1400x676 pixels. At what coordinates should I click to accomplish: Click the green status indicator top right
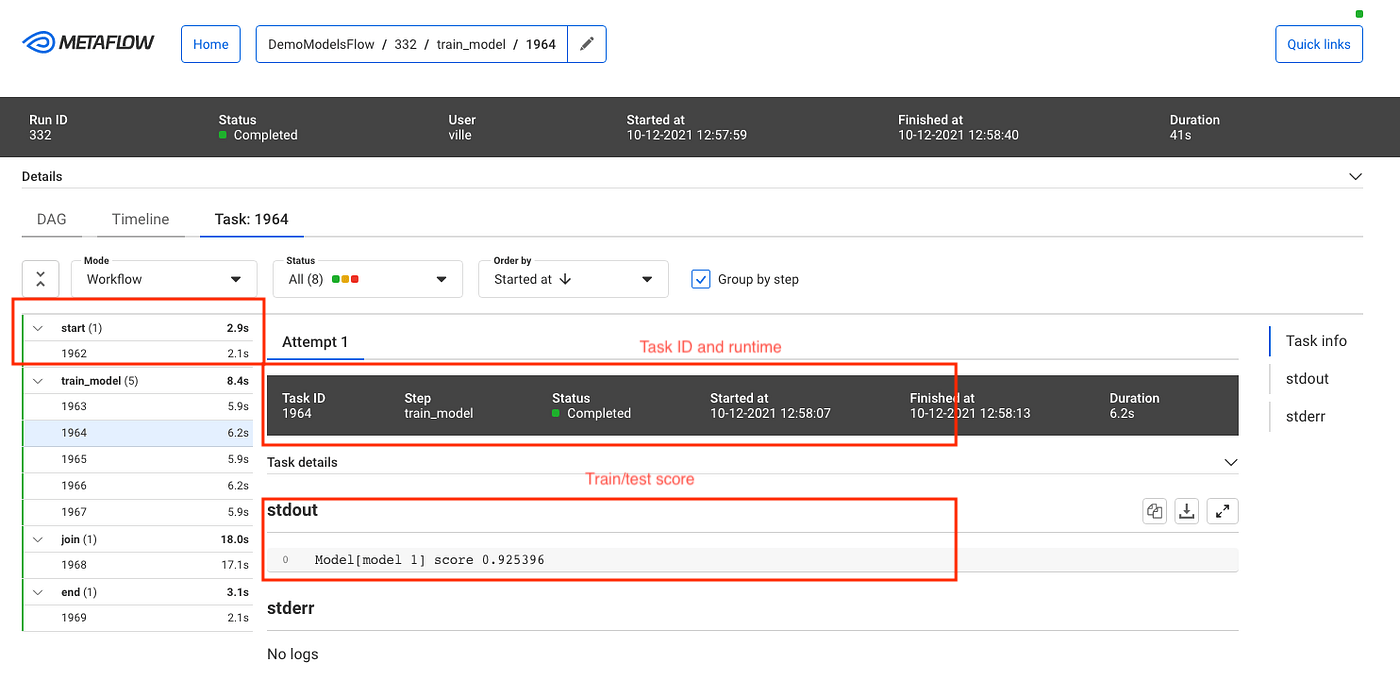(1359, 14)
